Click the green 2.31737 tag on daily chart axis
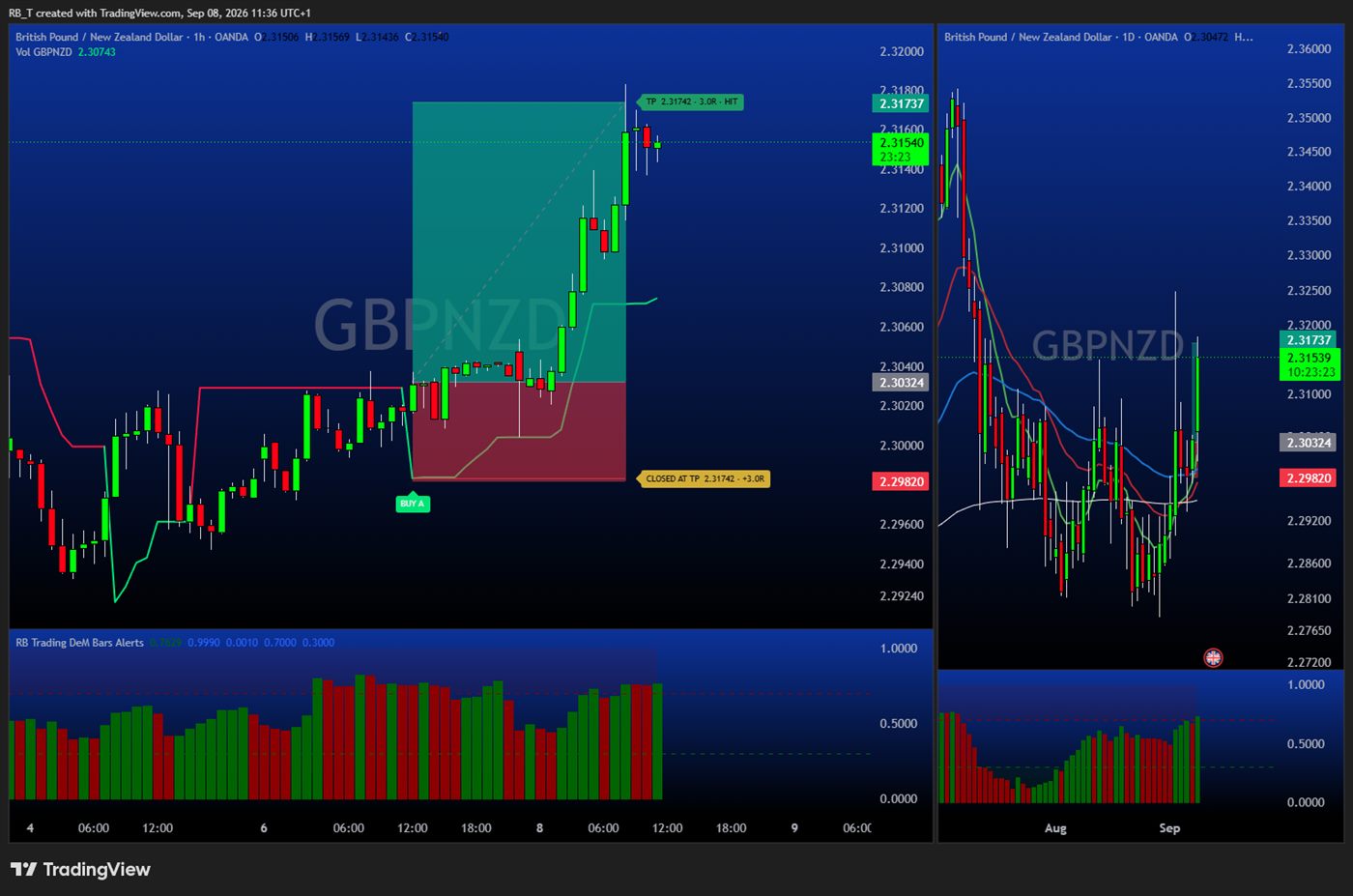1353x896 pixels. tap(1310, 339)
